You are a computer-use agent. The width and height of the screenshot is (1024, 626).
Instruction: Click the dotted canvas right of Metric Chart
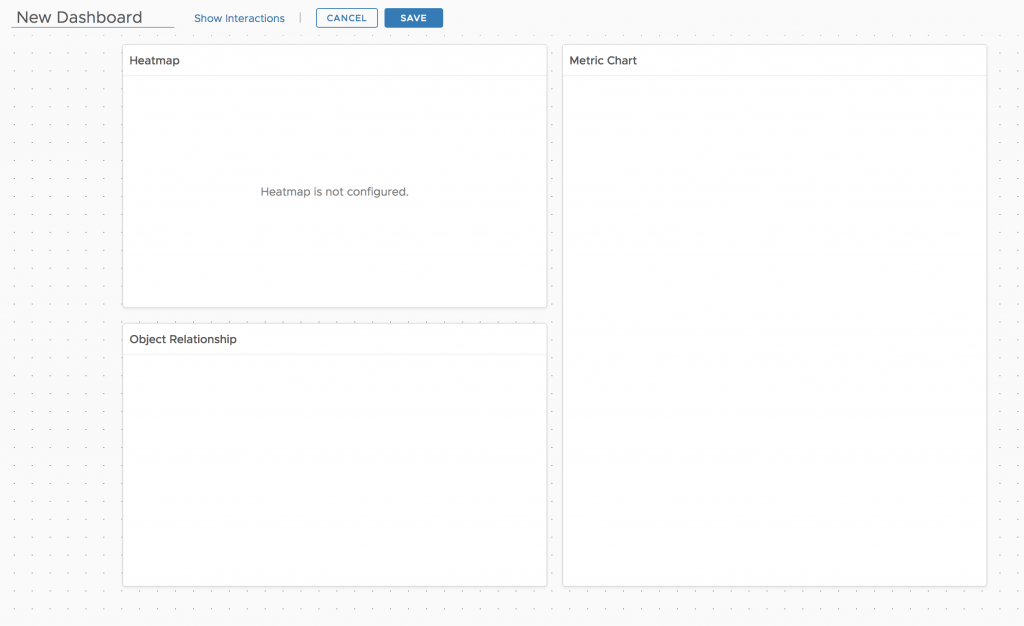click(x=1004, y=300)
